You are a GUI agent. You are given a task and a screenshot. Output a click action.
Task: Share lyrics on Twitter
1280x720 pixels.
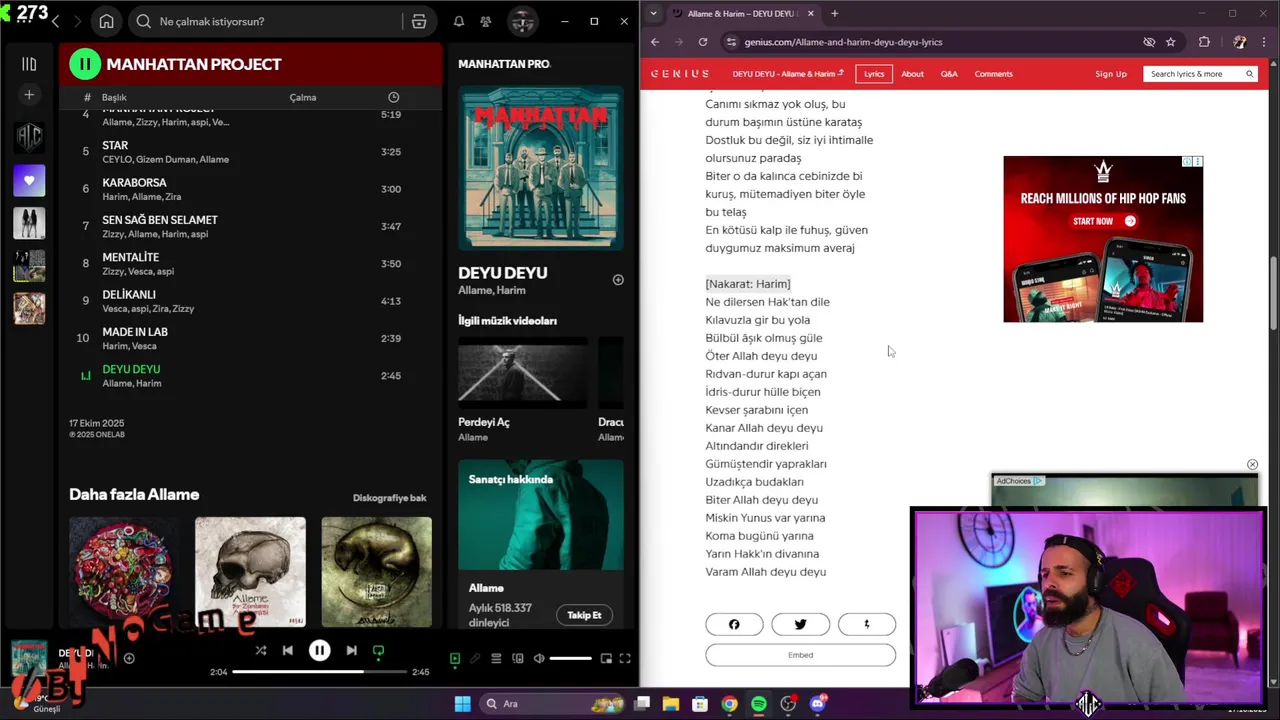point(800,624)
